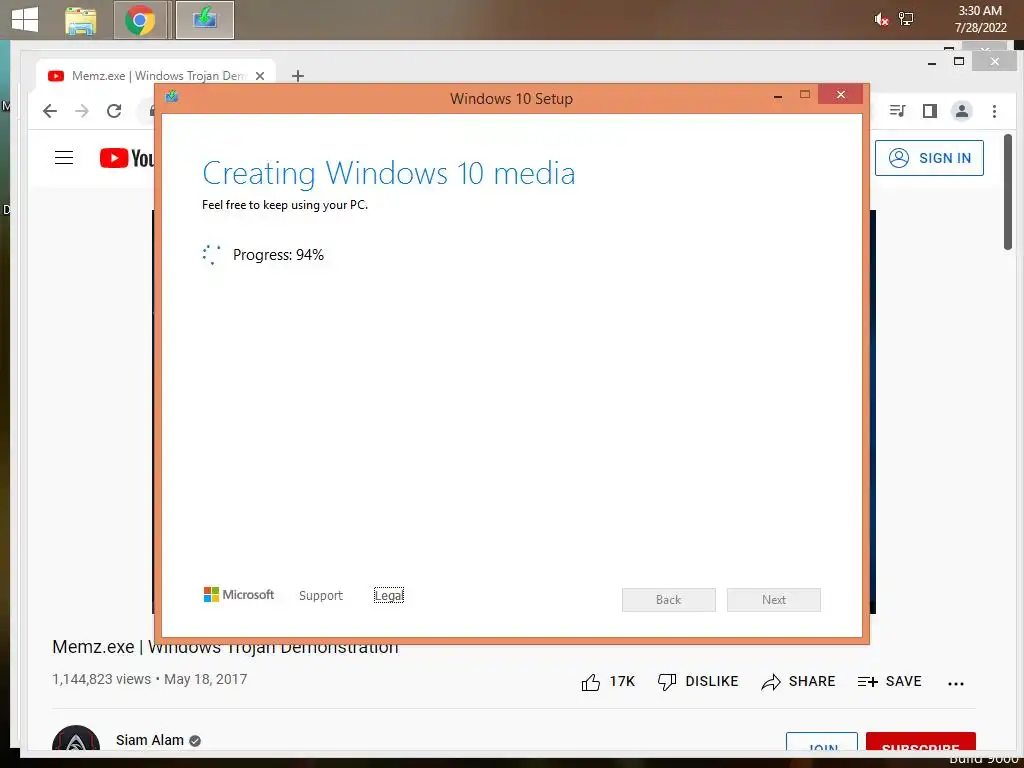Click the muted volume tray icon

coord(881,20)
